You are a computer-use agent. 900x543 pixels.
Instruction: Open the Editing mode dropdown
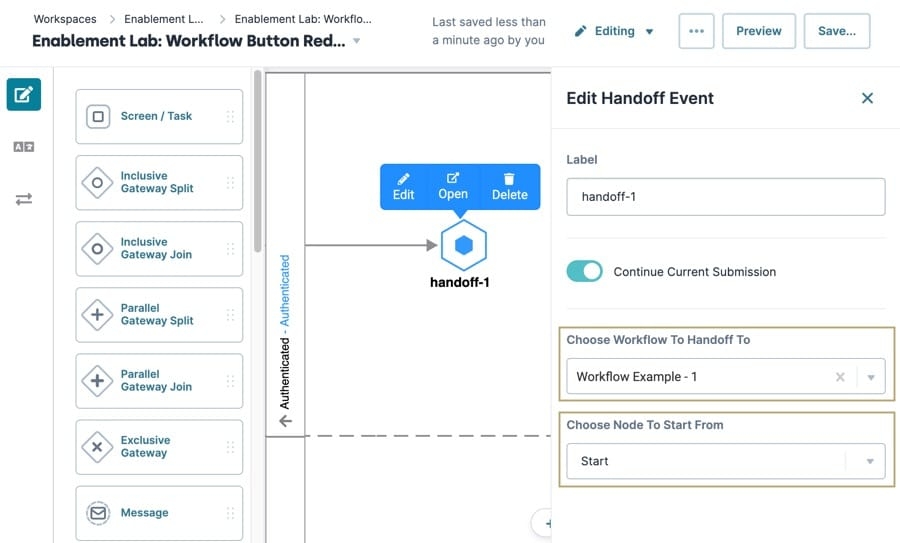(x=614, y=31)
